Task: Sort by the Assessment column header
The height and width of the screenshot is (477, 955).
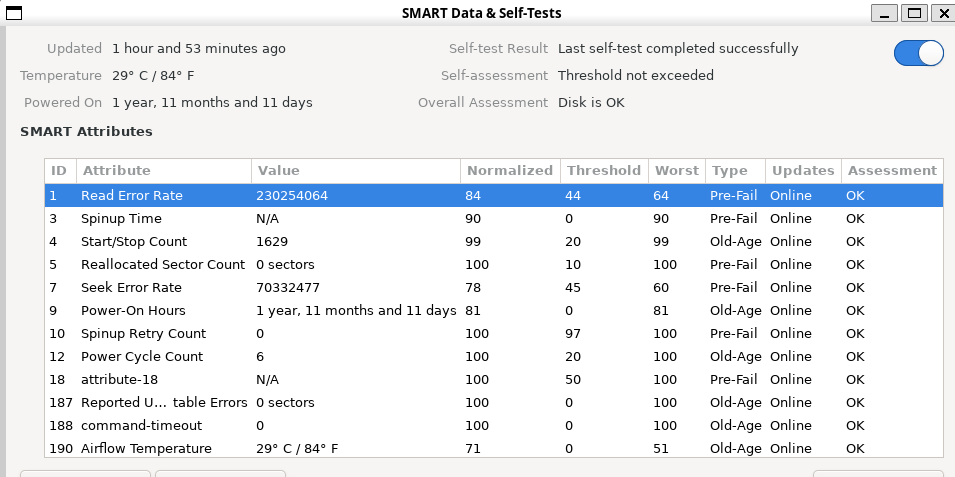Action: [892, 171]
